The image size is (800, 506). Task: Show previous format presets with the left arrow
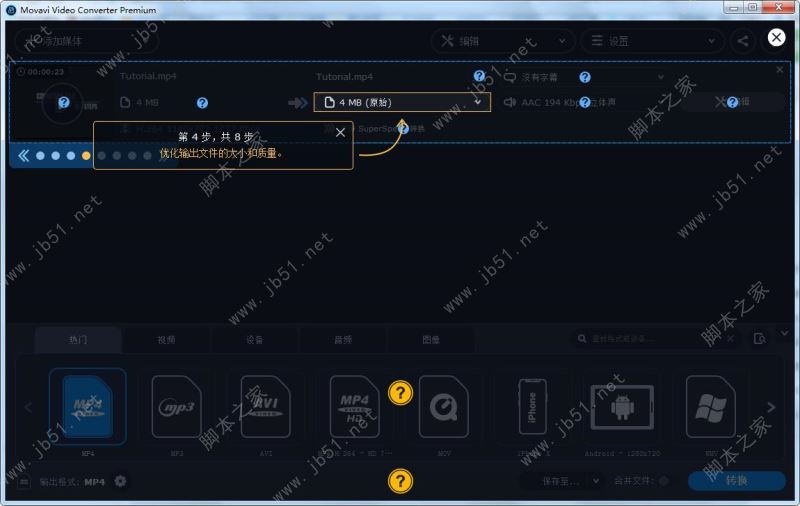coord(28,407)
